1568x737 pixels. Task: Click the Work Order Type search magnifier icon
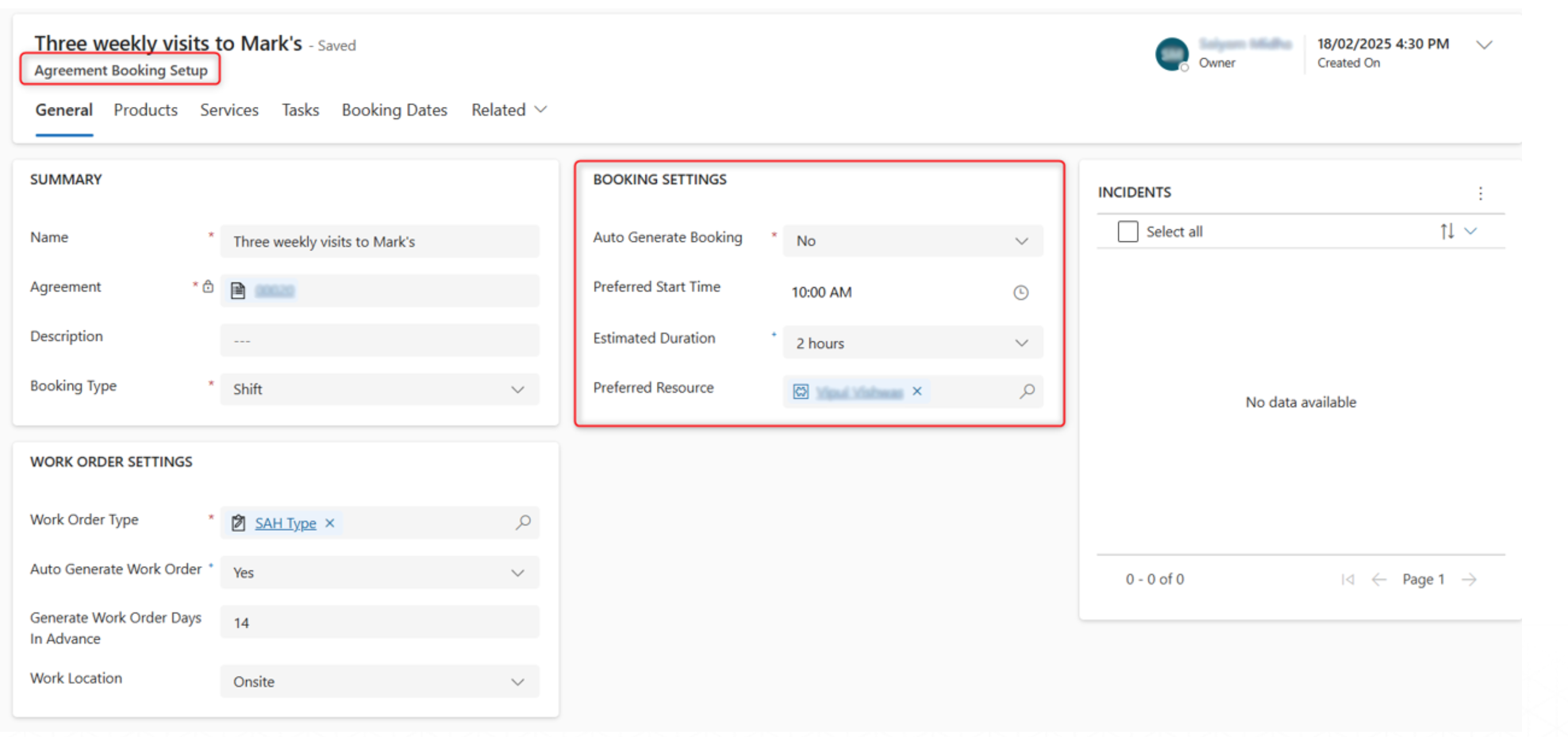[x=523, y=522]
